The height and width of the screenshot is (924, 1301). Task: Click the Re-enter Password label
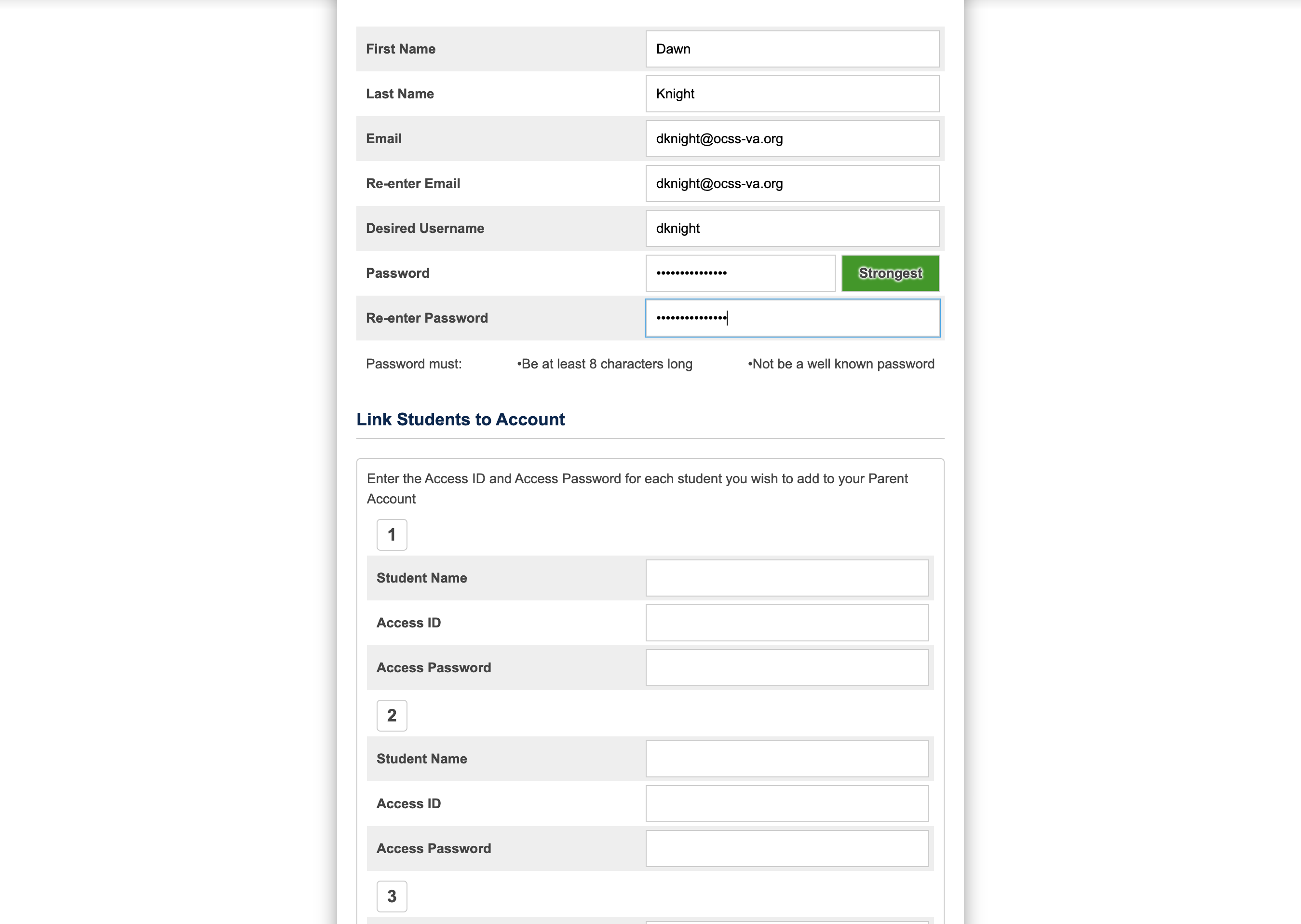click(427, 318)
